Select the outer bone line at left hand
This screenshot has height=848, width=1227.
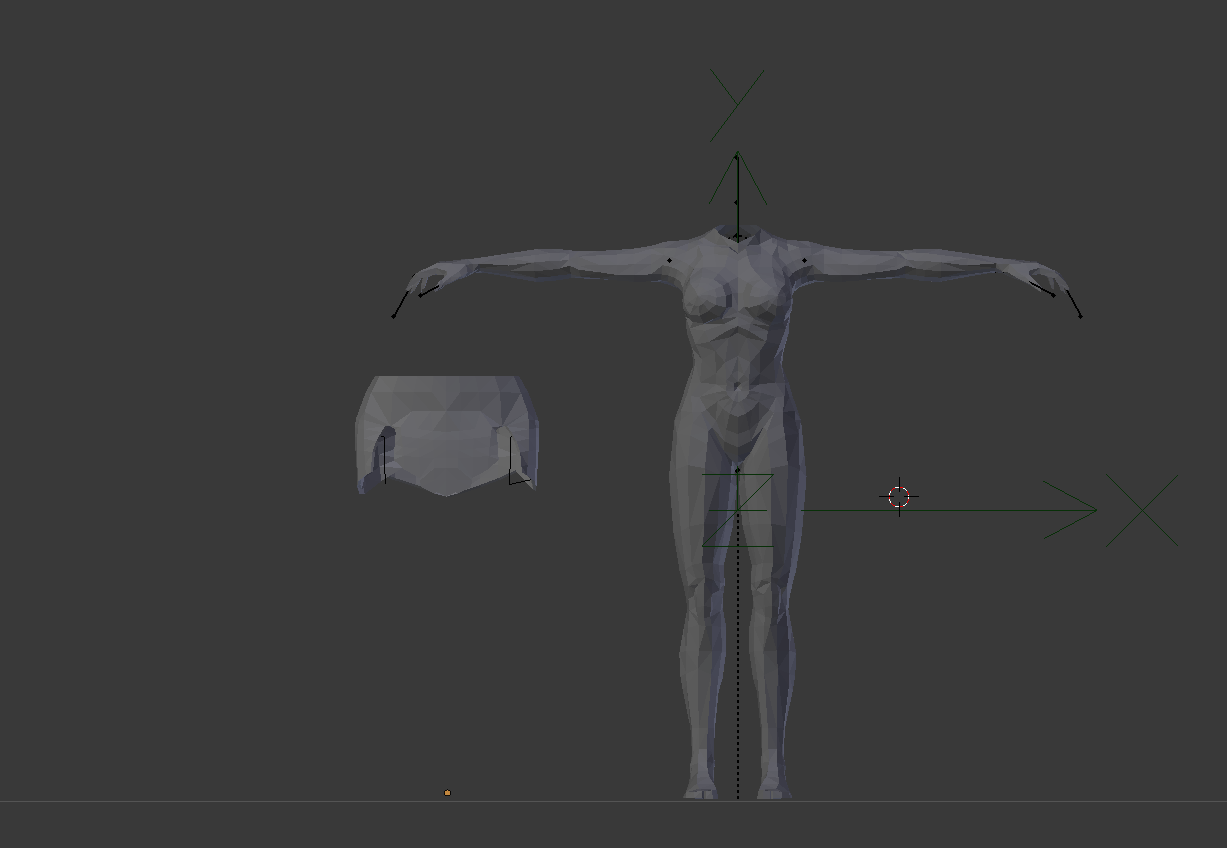[401, 304]
